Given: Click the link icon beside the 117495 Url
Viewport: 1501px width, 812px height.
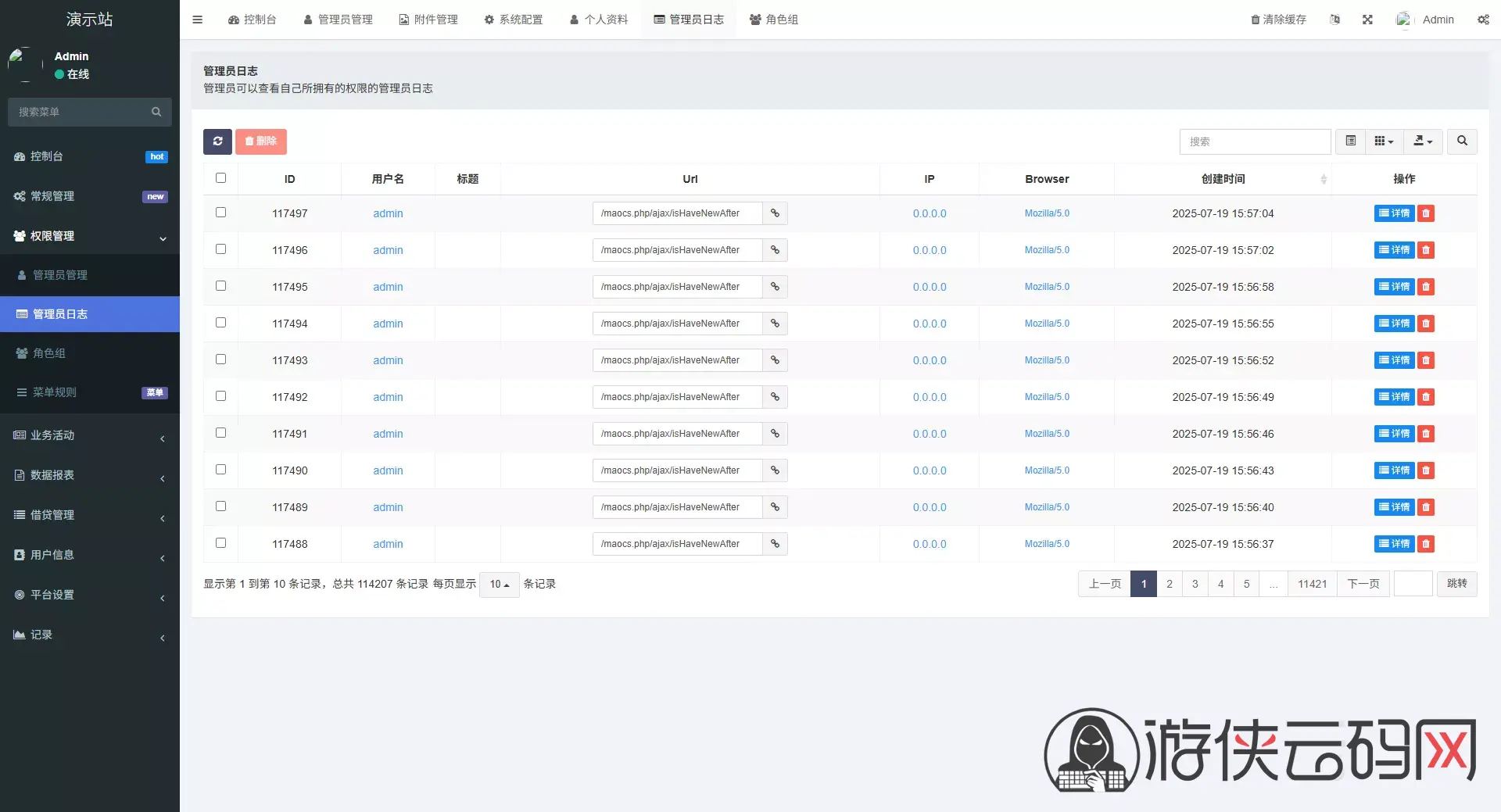Looking at the screenshot, I should click(x=775, y=287).
